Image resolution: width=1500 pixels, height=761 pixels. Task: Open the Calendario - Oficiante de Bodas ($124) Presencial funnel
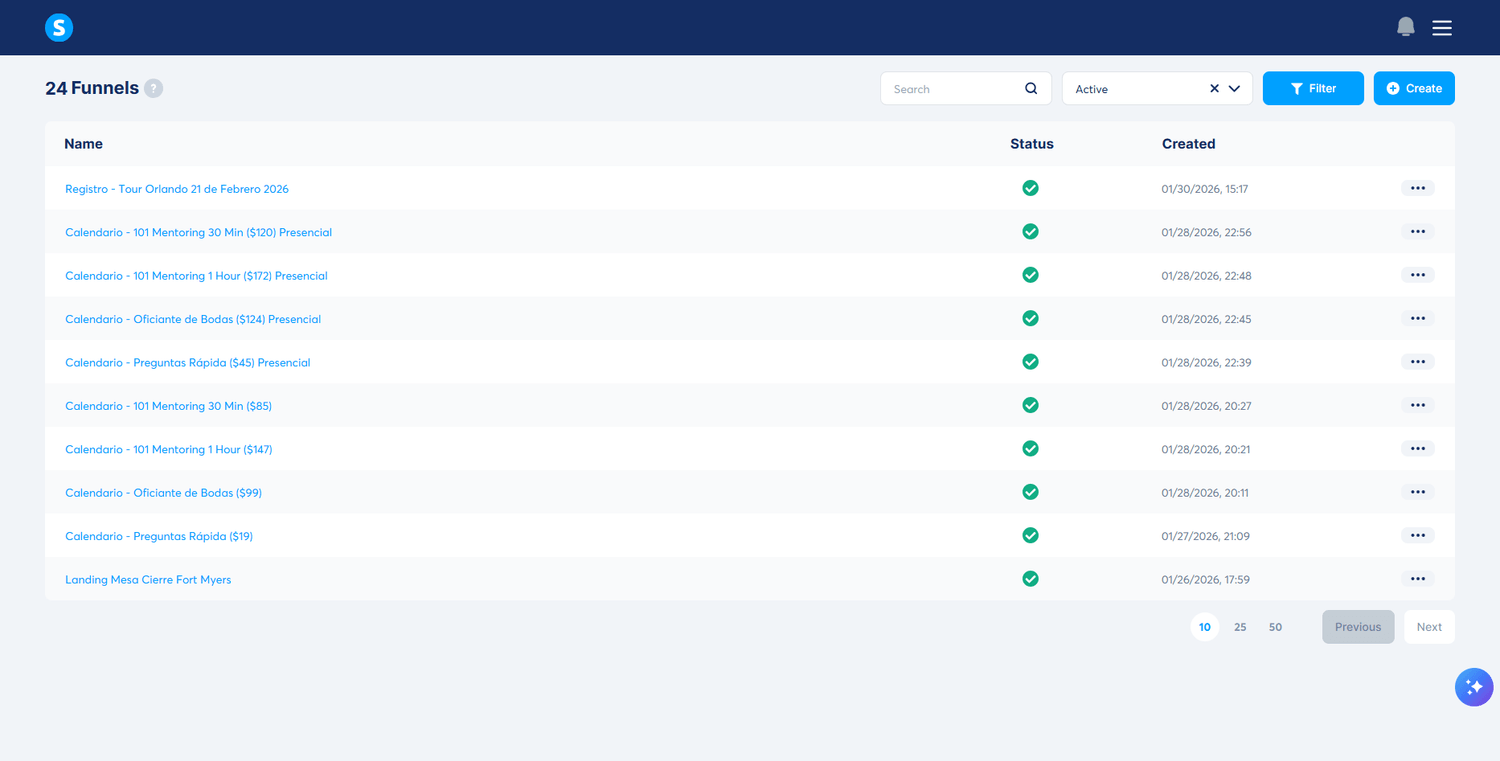click(x=193, y=318)
